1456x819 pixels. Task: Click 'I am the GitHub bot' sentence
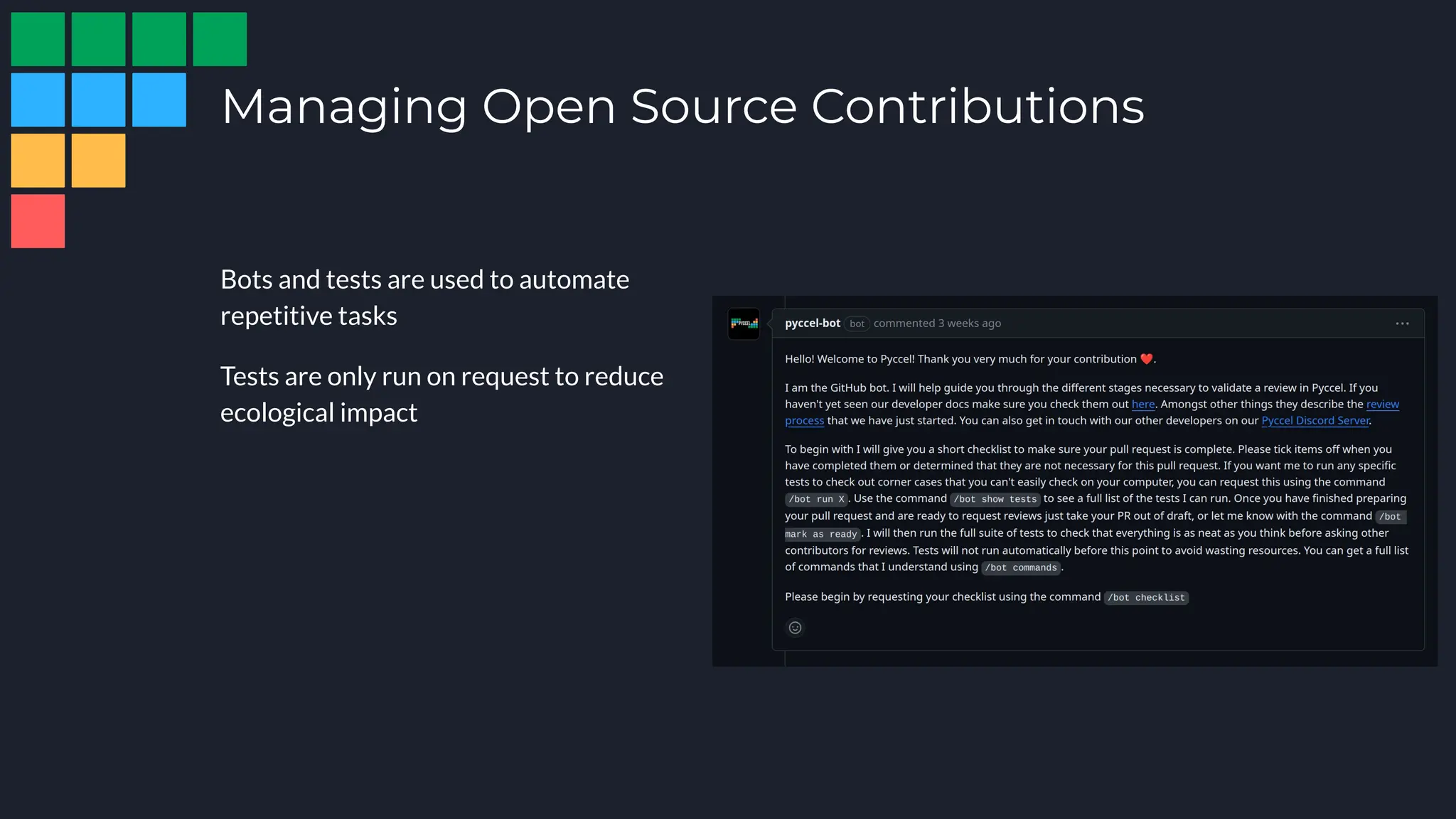click(836, 388)
